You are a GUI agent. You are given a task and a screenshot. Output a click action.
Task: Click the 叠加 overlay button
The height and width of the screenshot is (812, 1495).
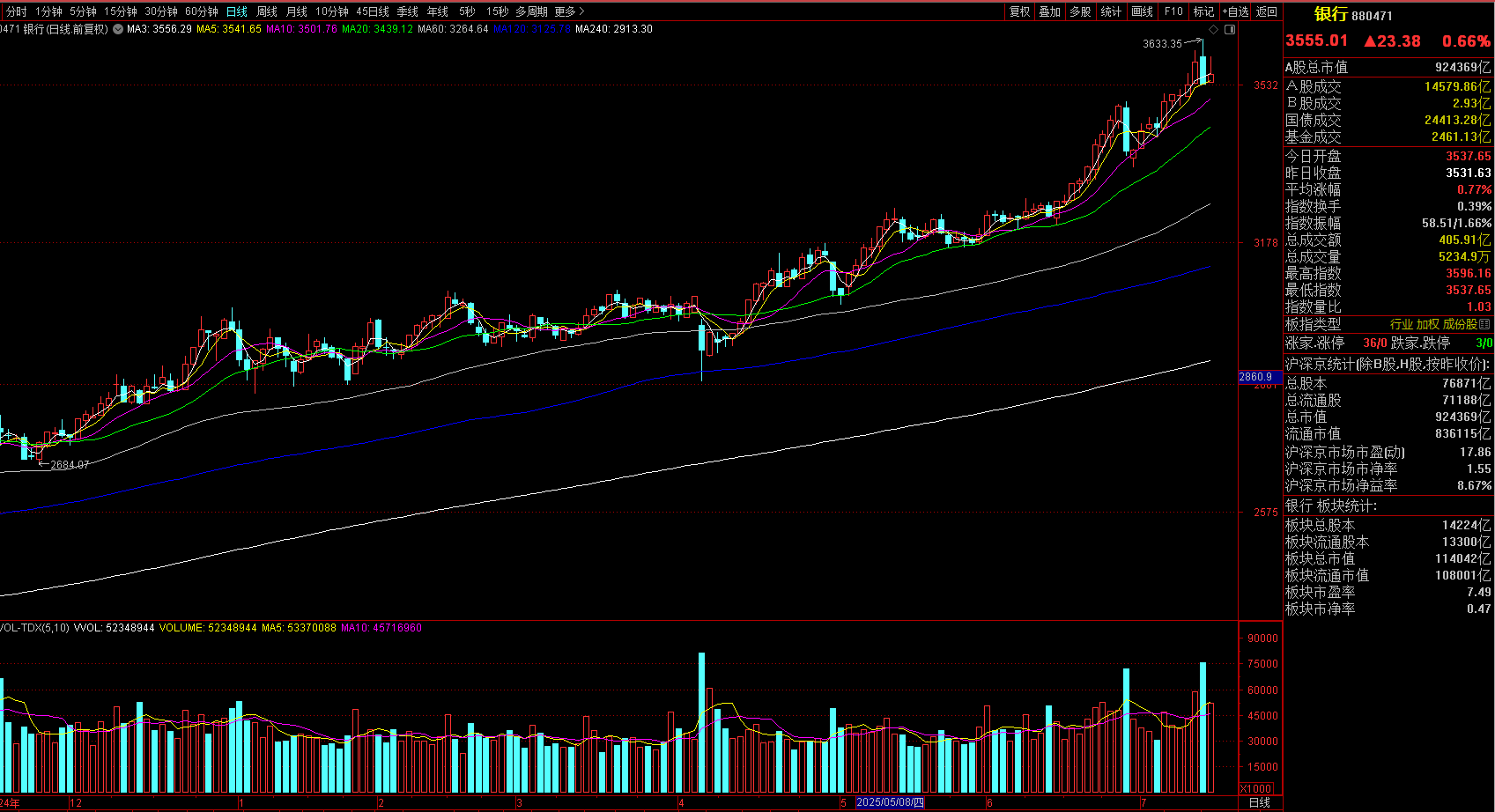(x=1050, y=11)
